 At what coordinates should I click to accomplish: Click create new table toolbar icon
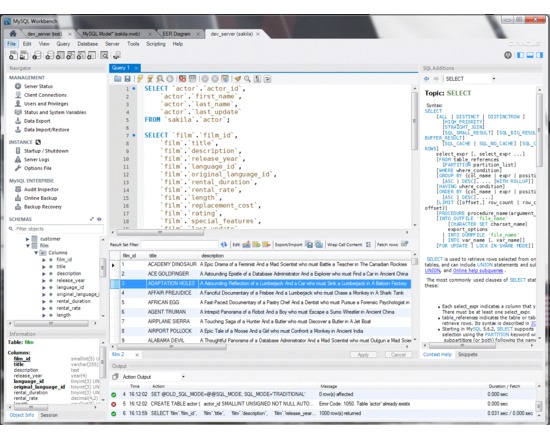(x=60, y=55)
